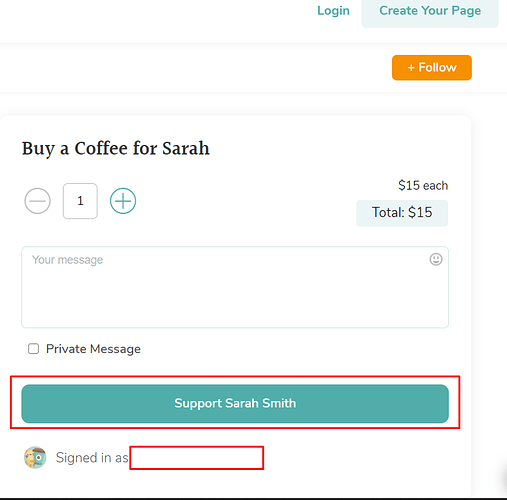The width and height of the screenshot is (507, 500).
Task: Click the Total: $15 badge
Action: 402,213
